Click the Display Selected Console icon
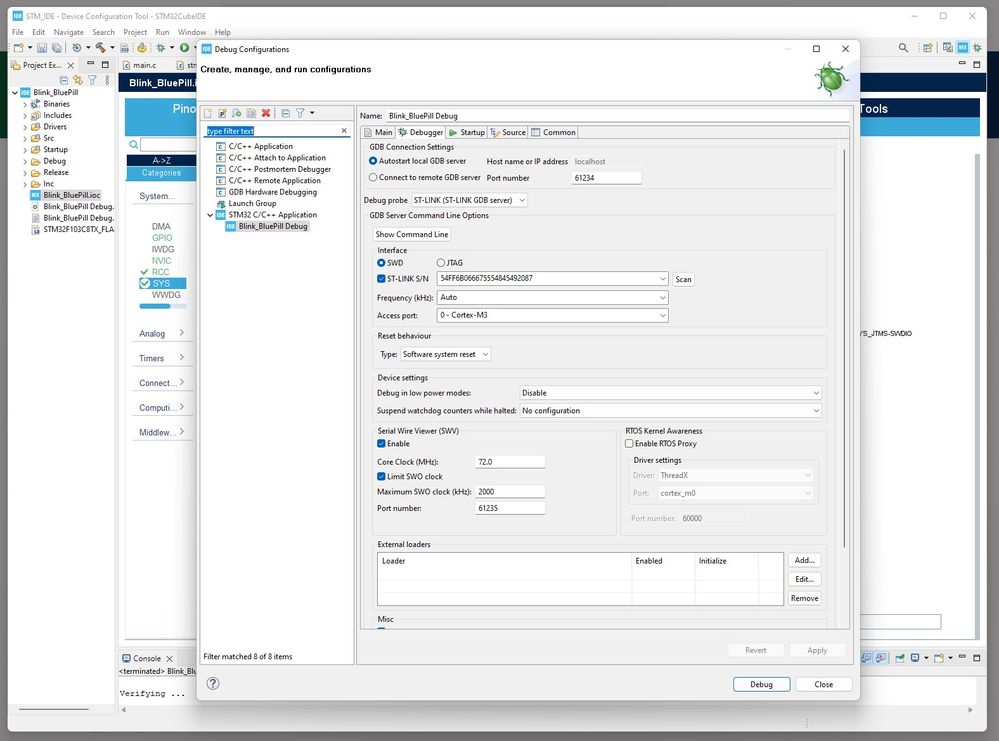999x741 pixels. [915, 658]
